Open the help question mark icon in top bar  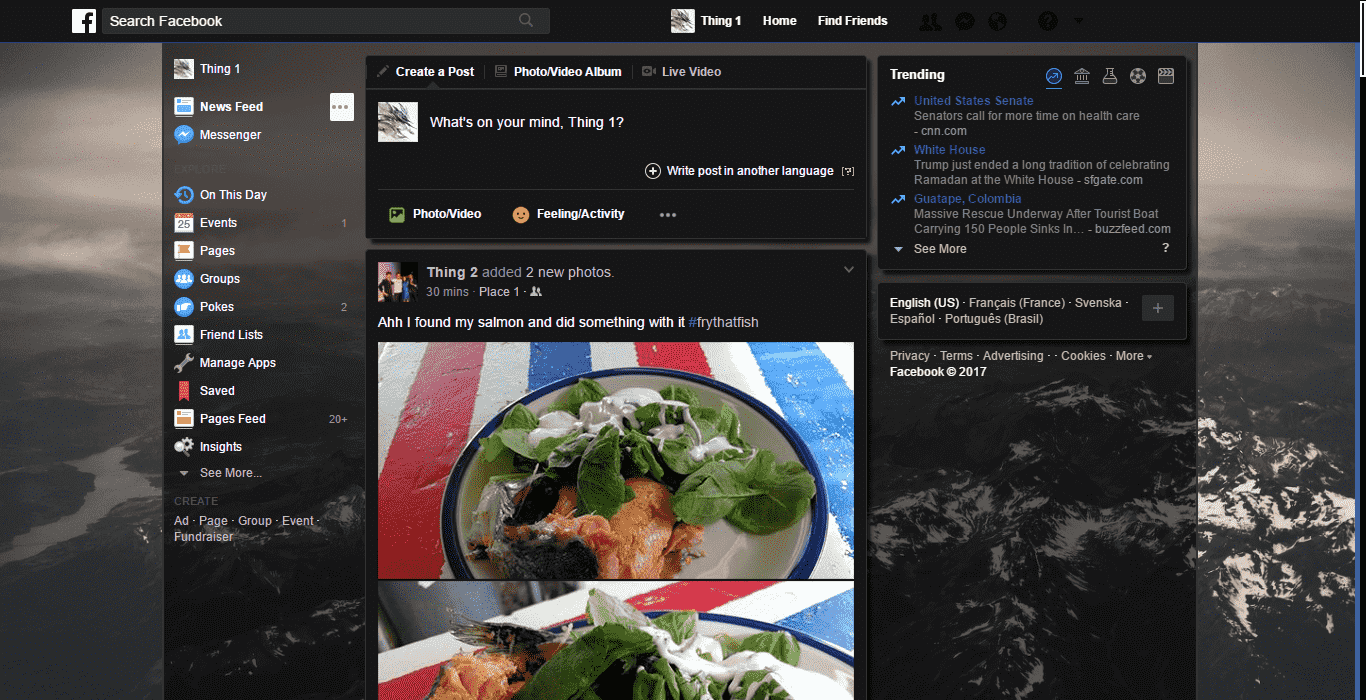point(1048,21)
